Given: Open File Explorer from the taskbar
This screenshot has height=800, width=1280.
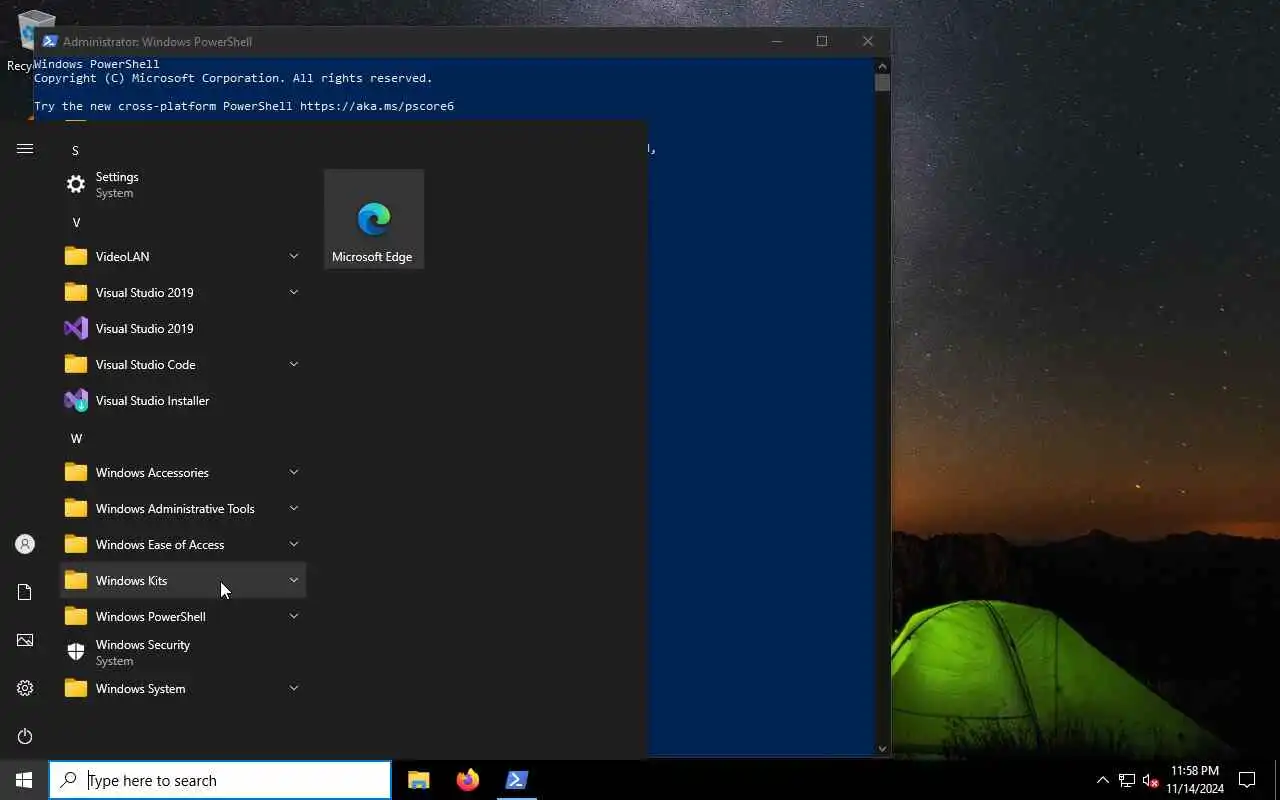Looking at the screenshot, I should point(419,780).
